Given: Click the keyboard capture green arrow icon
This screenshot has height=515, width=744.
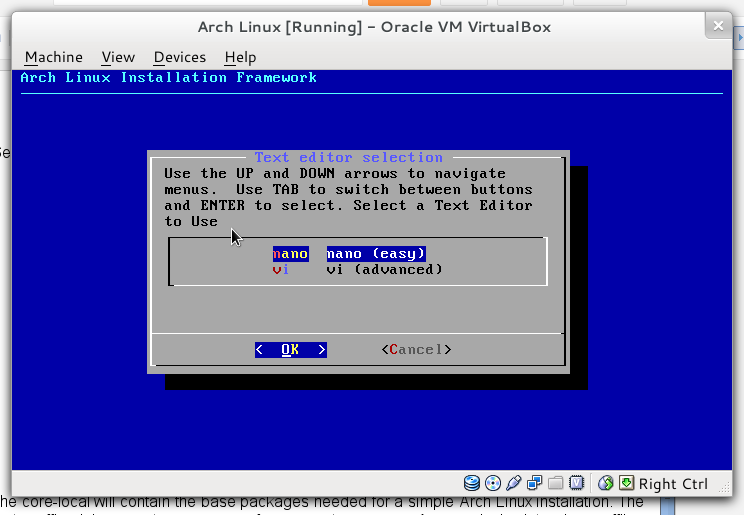Looking at the screenshot, I should tap(626, 483).
